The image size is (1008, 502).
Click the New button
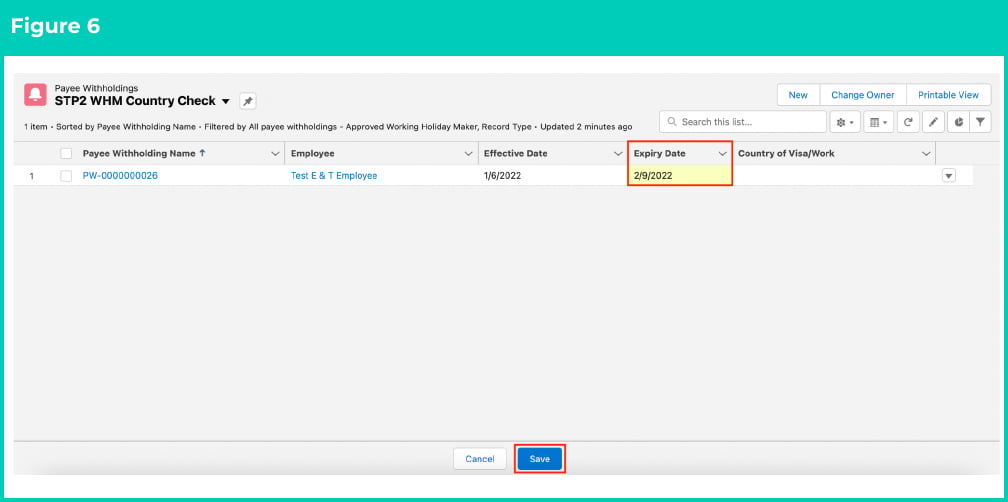[x=798, y=94]
